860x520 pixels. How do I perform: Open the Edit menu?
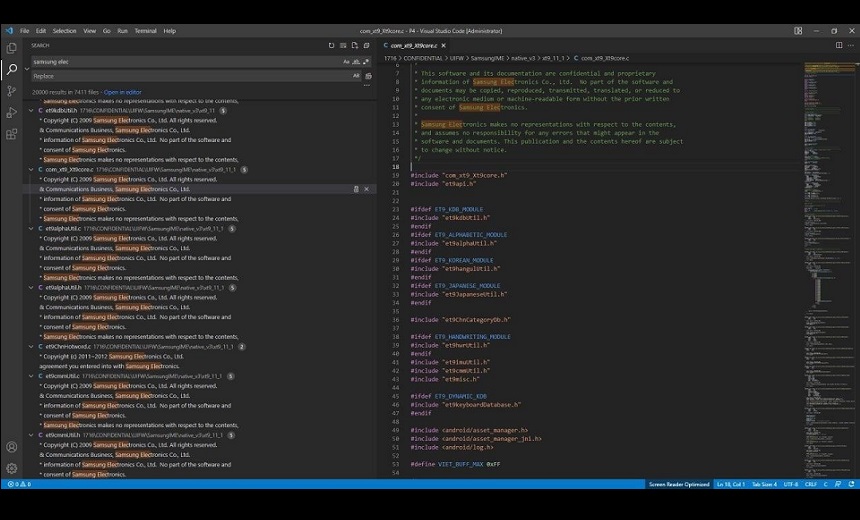coord(41,31)
